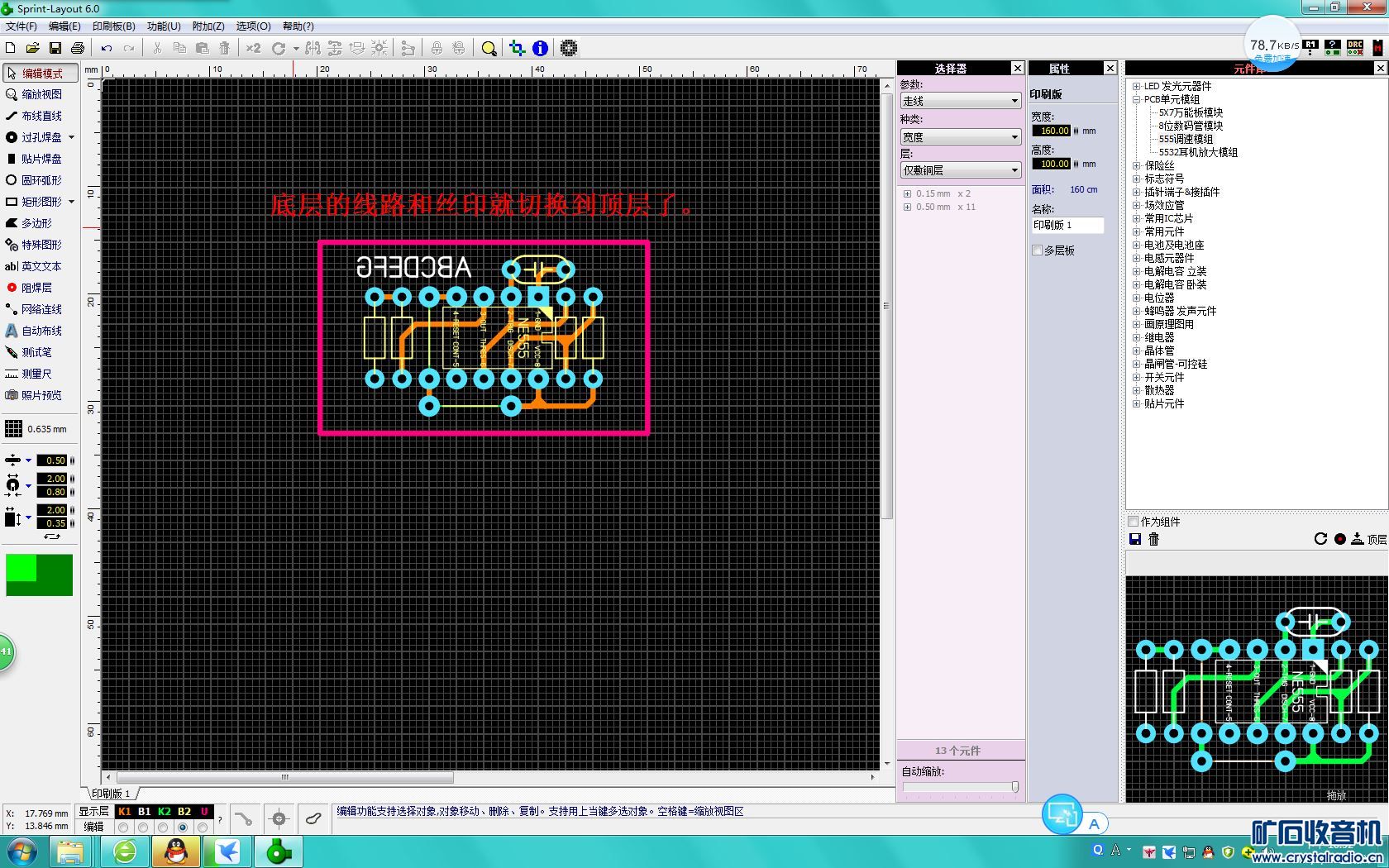Image resolution: width=1389 pixels, height=868 pixels.
Task: Click the print icon in toolbar
Action: click(78, 49)
